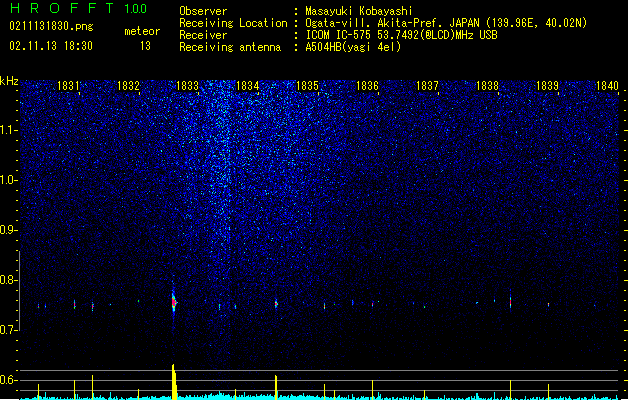The width and height of the screenshot is (629, 400).
Task: Click the 1836 time axis label
Action: click(x=367, y=85)
